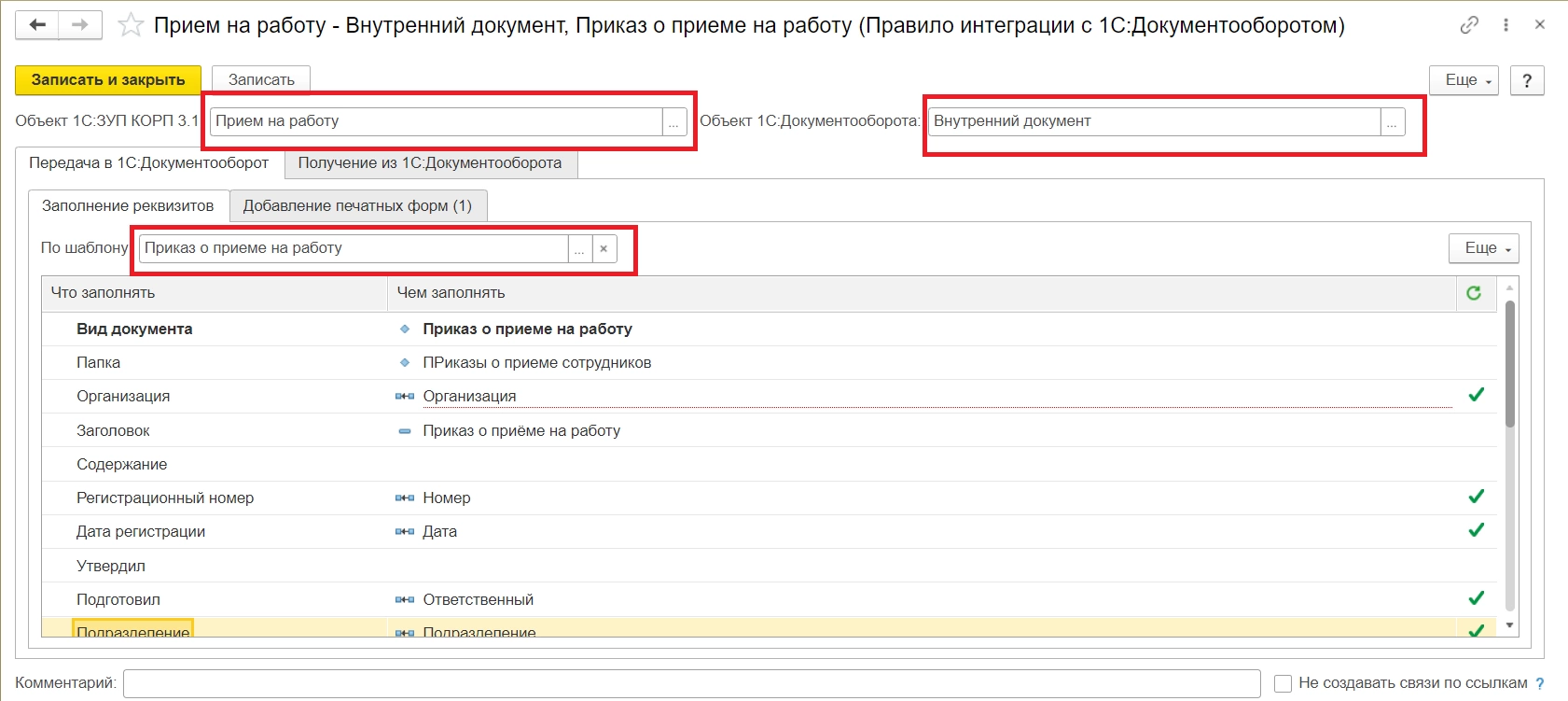Click the 'Записать и закрыть' button

(108, 80)
